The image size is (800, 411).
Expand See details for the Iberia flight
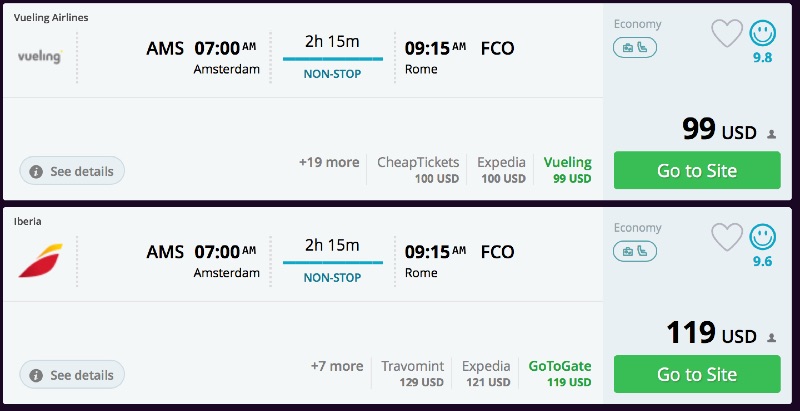tap(72, 375)
